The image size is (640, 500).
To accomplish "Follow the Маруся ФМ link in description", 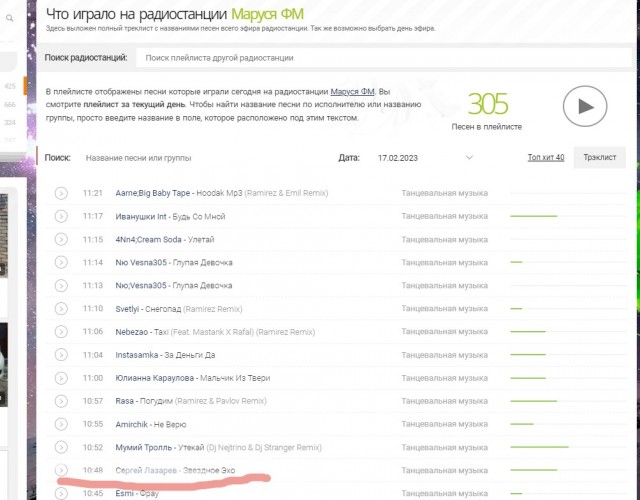I will coord(352,91).
